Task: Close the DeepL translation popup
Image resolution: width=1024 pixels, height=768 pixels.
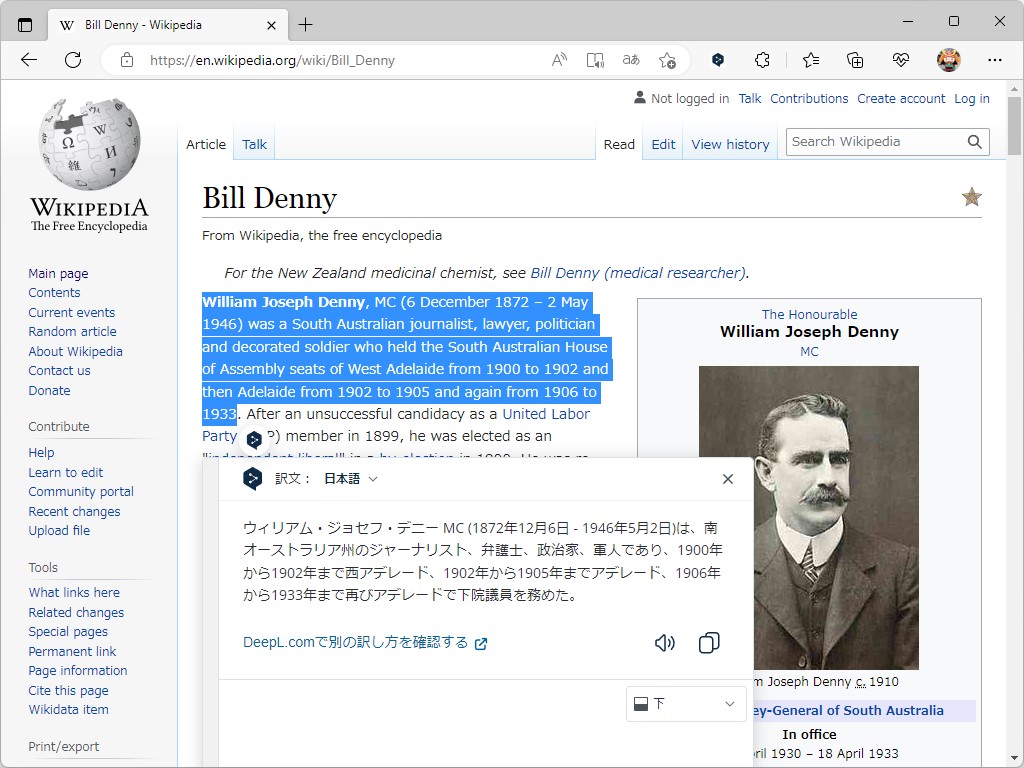Action: [x=727, y=479]
